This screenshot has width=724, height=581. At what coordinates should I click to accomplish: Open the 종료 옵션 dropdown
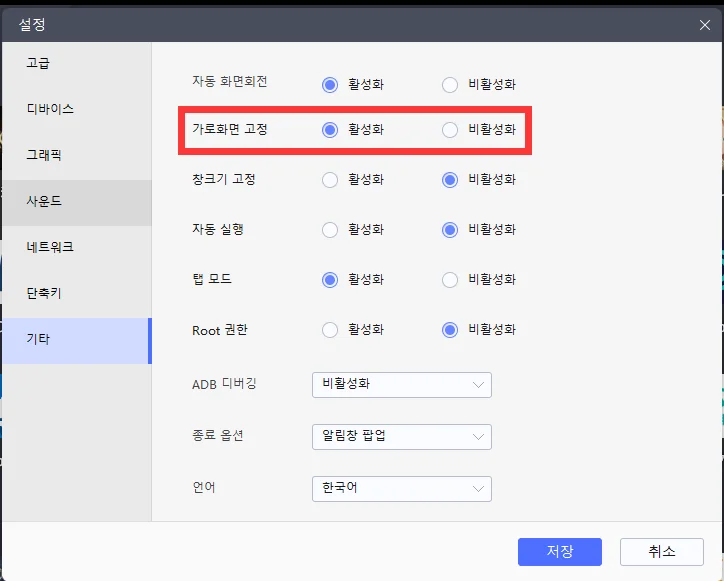pyautogui.click(x=402, y=437)
